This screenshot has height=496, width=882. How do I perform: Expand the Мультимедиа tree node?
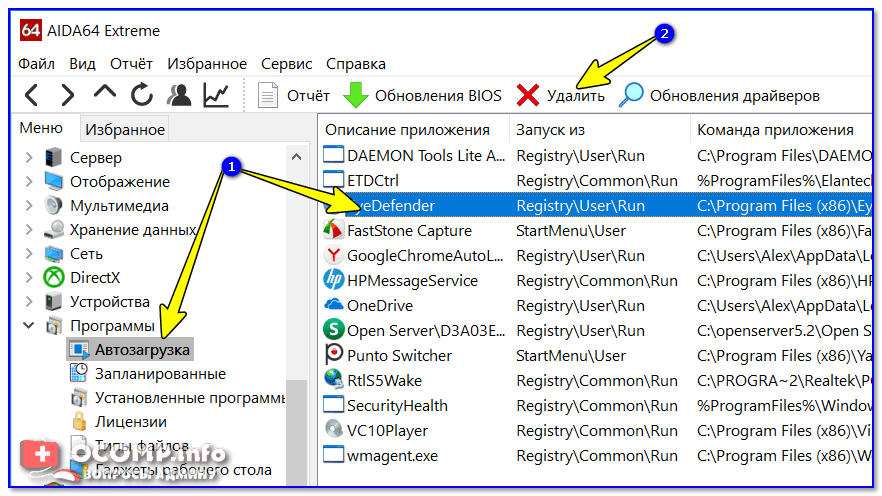click(29, 206)
